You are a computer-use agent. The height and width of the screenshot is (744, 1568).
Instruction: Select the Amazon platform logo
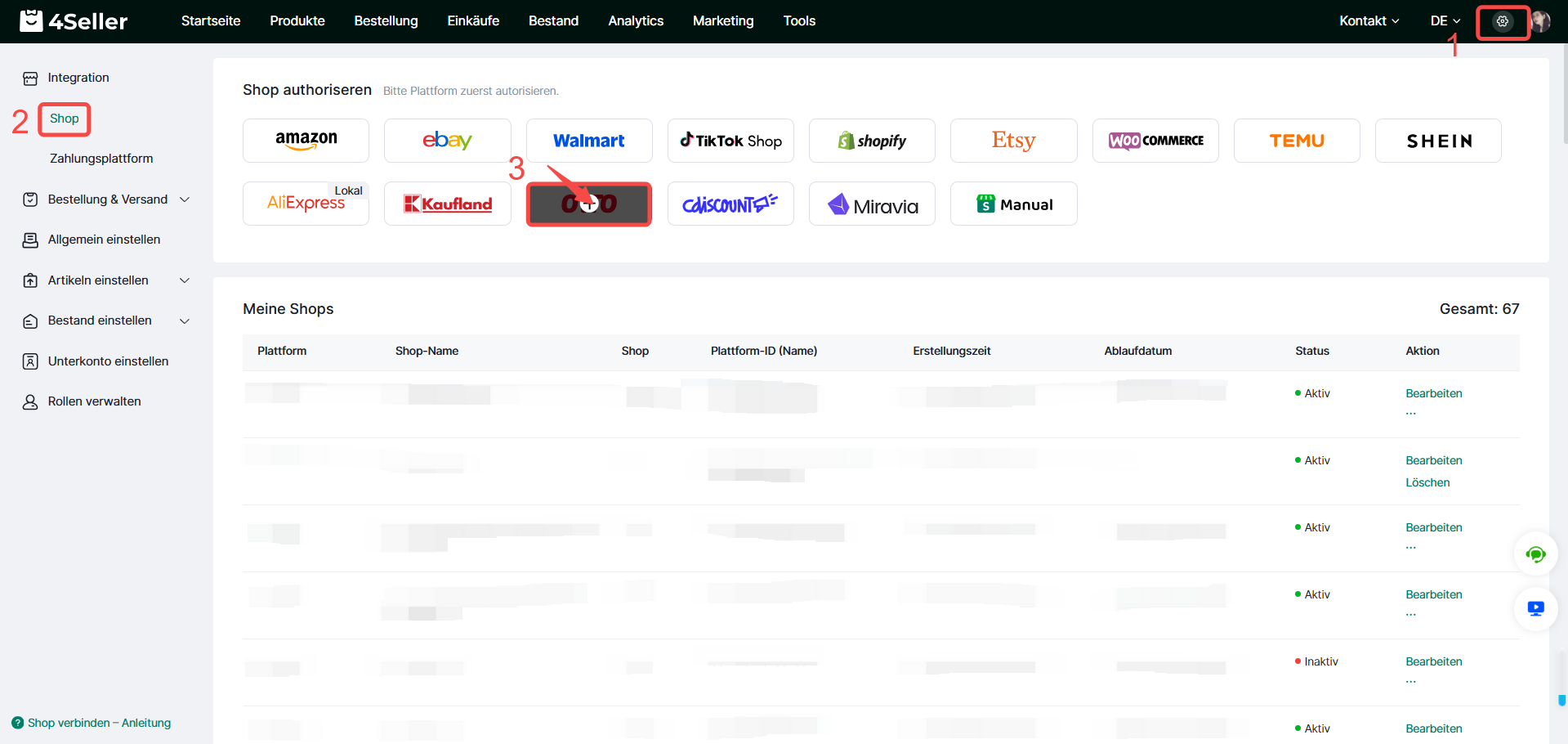pos(306,141)
